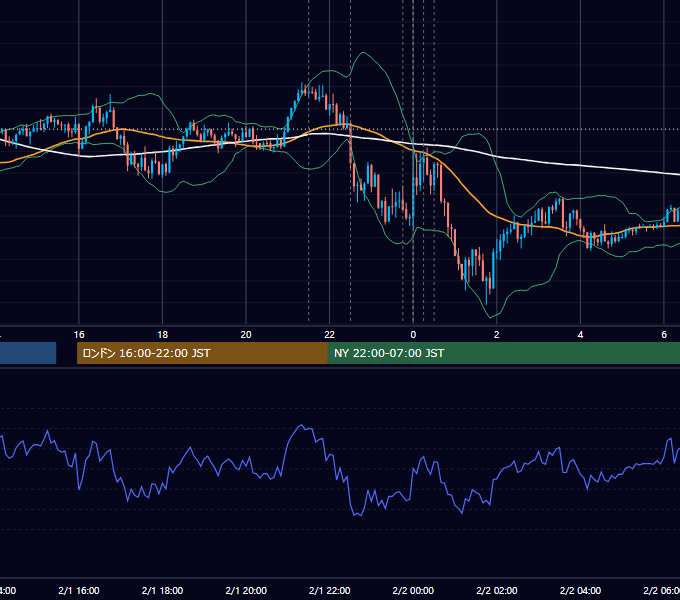Click the 2/1 16:00 date label
The image size is (680, 600).
[x=79, y=591]
